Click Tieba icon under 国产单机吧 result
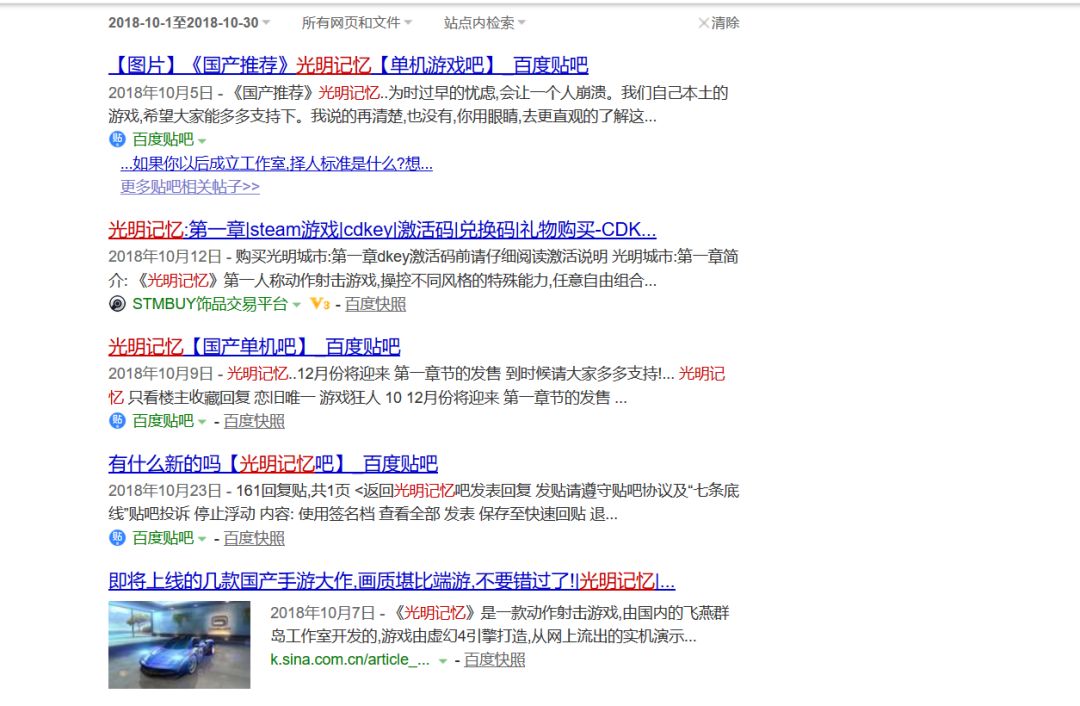Screen dimensions: 1080x706 tap(117, 420)
